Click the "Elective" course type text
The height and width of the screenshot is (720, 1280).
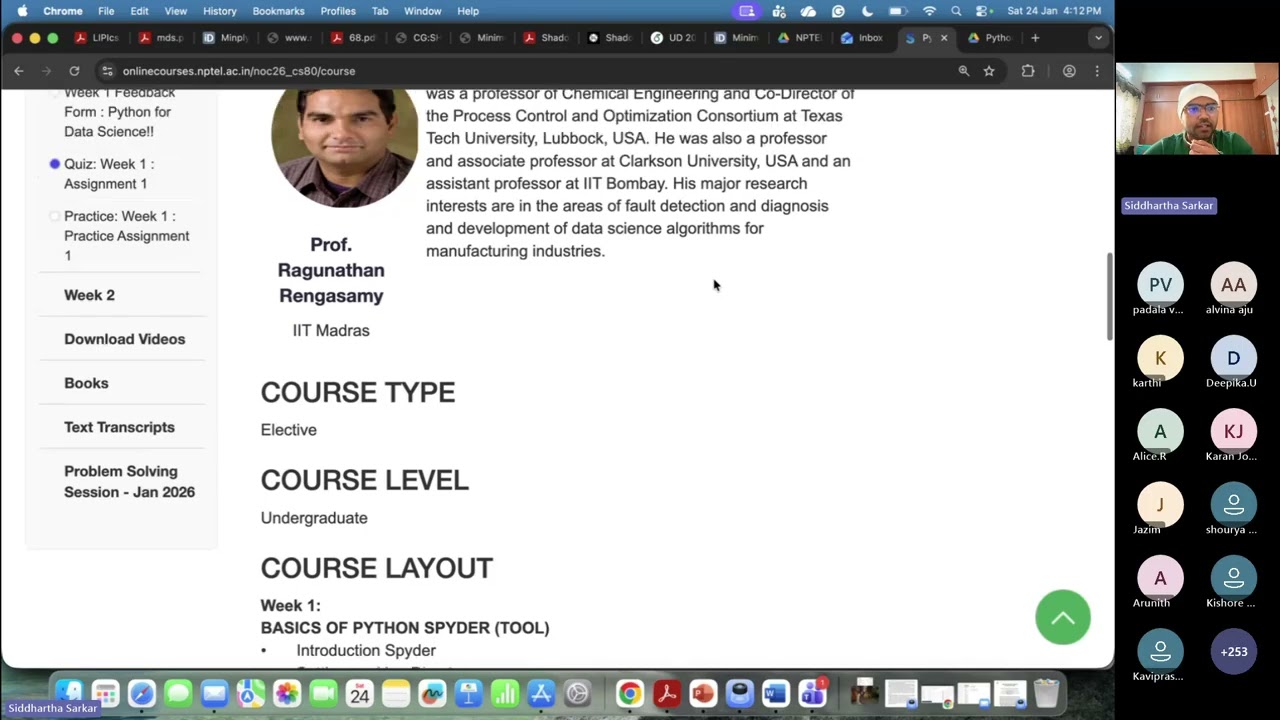point(289,430)
